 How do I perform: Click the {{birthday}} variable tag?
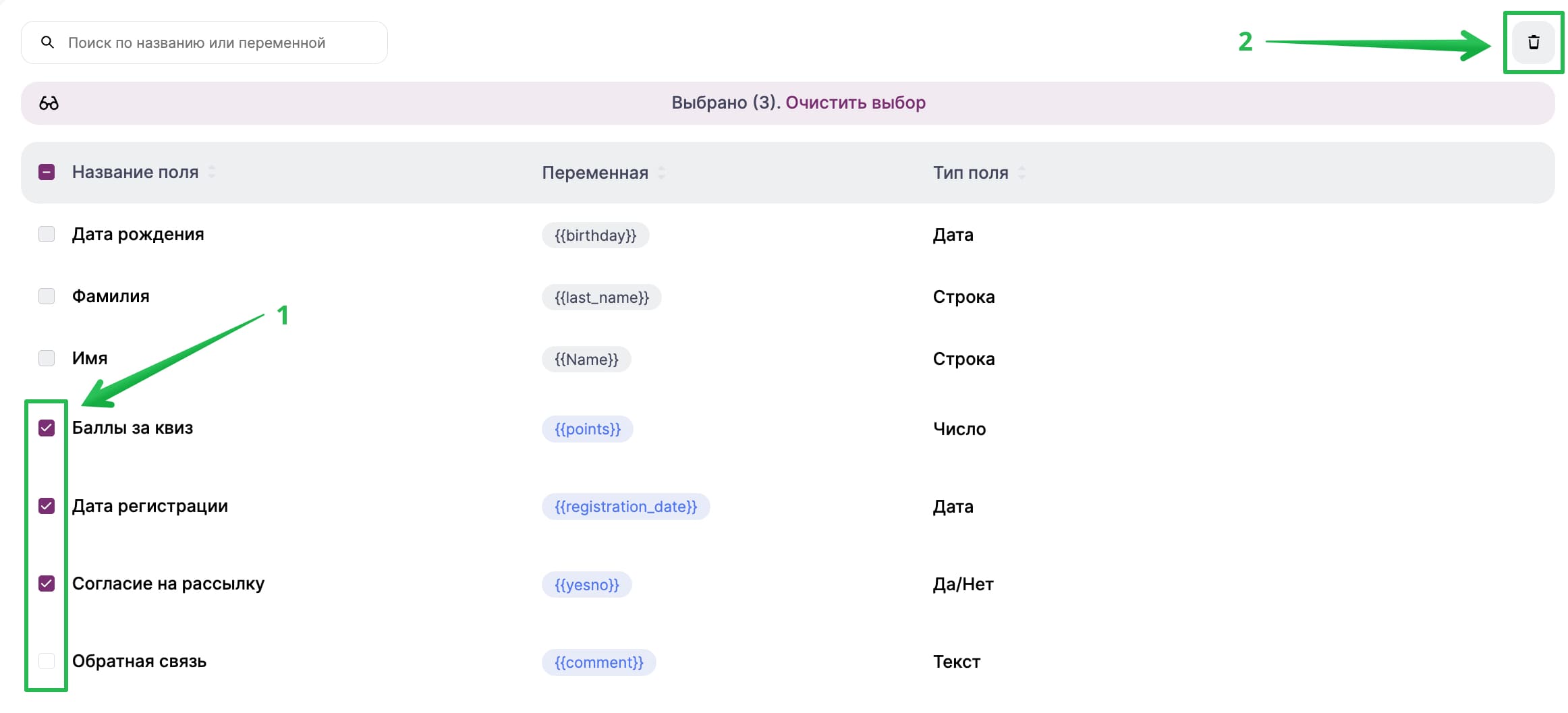(595, 235)
